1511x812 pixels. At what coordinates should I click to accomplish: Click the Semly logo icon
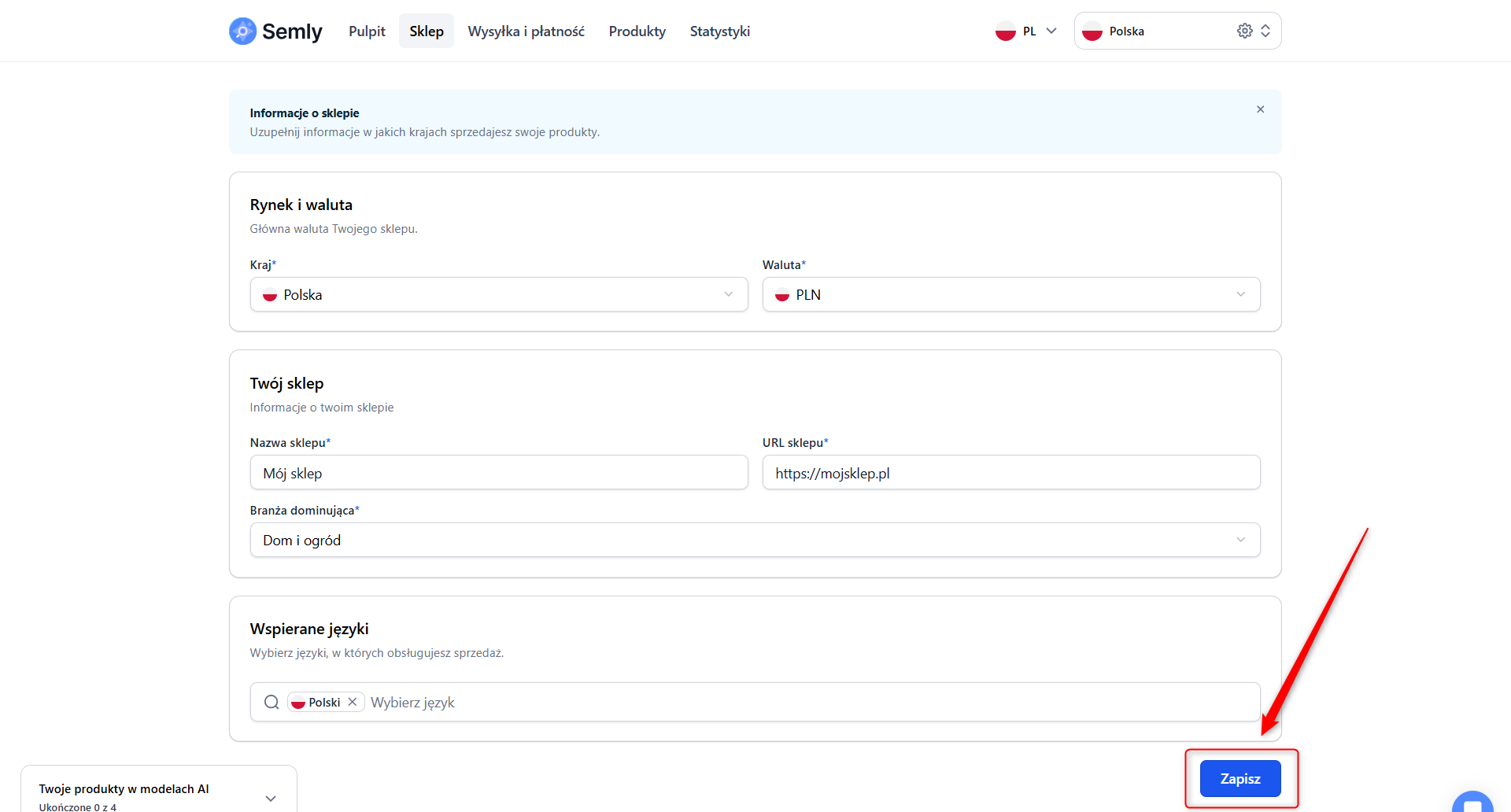(x=242, y=31)
